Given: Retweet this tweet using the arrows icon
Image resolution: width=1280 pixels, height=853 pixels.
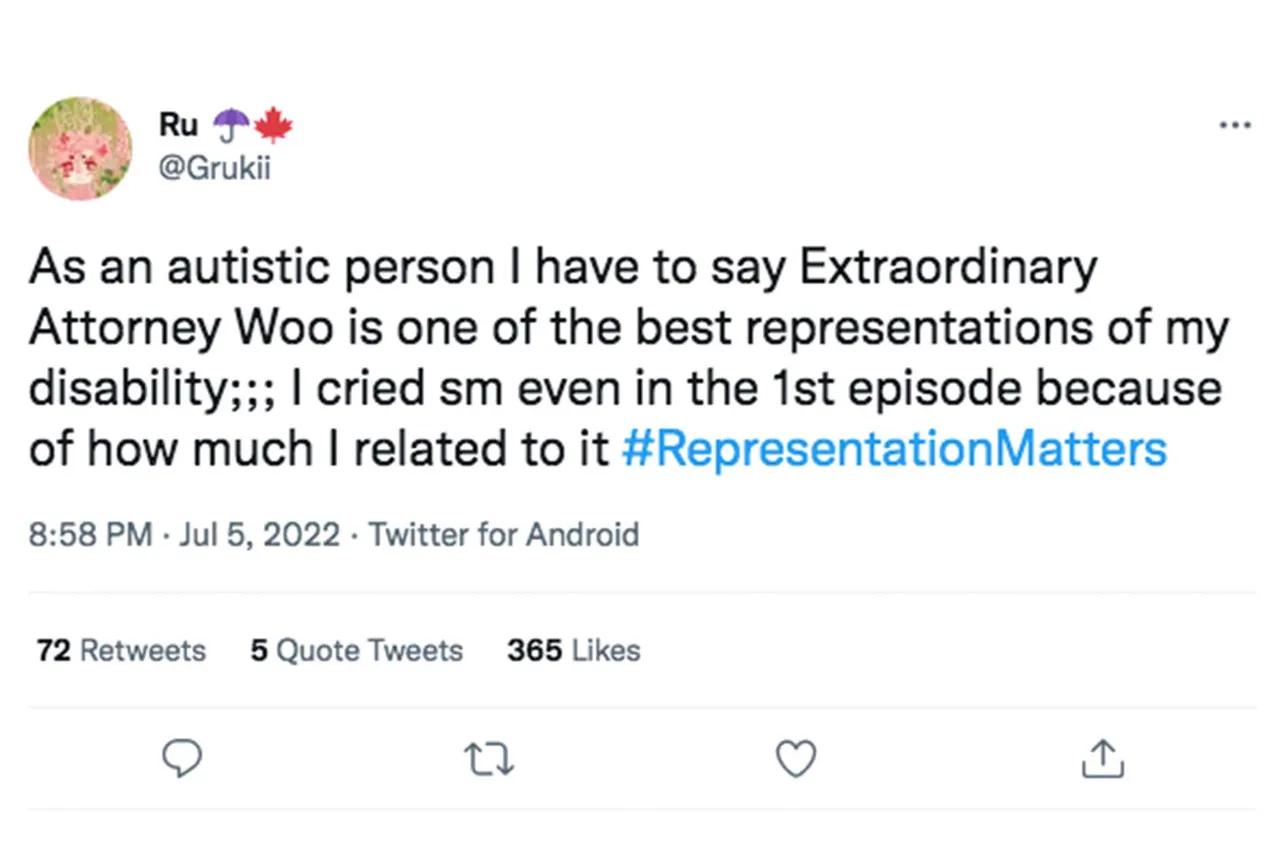Looking at the screenshot, I should click(x=490, y=759).
